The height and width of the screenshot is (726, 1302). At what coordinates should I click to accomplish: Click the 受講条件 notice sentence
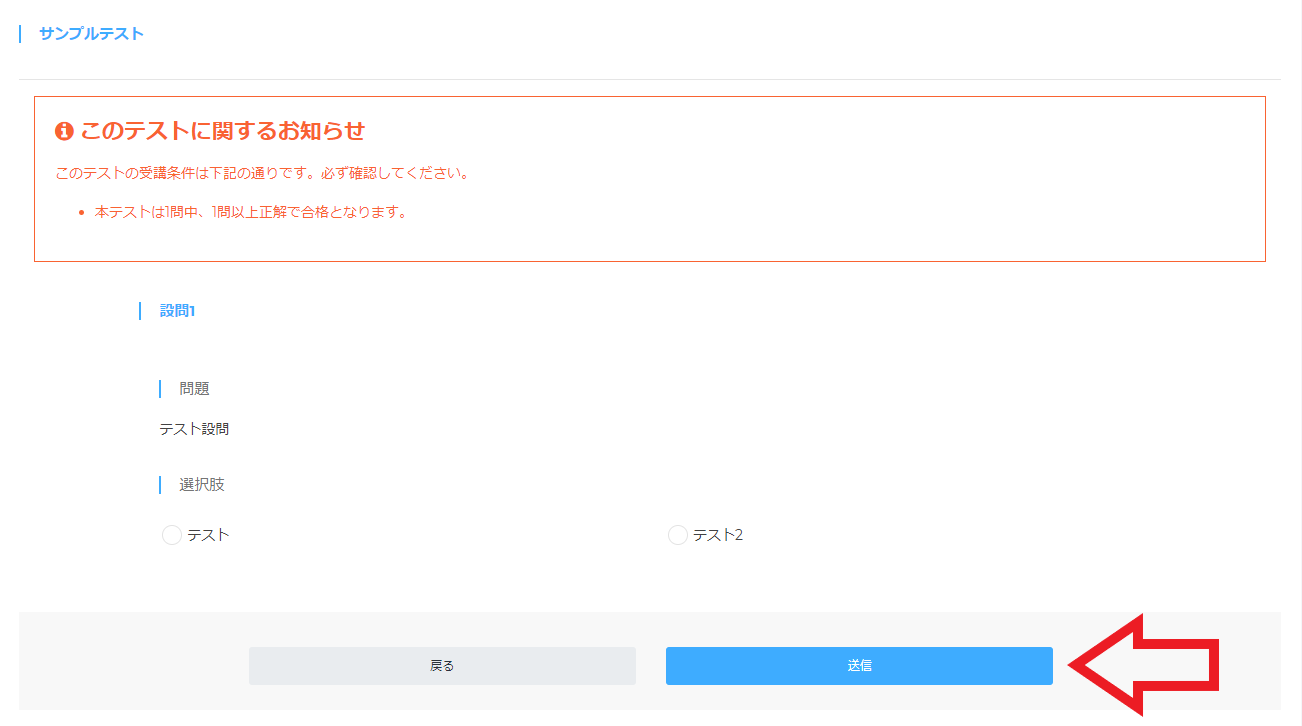pos(262,173)
